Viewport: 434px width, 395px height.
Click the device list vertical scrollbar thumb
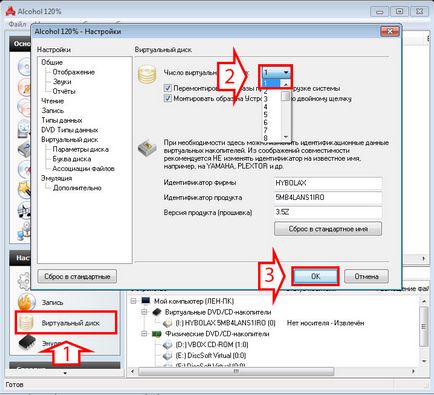tap(424, 326)
